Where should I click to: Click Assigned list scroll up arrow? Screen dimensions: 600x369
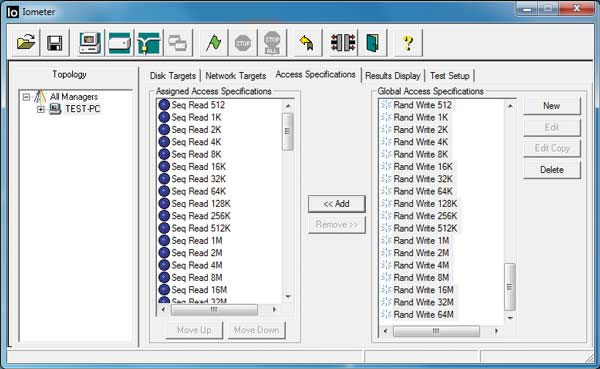[x=288, y=106]
